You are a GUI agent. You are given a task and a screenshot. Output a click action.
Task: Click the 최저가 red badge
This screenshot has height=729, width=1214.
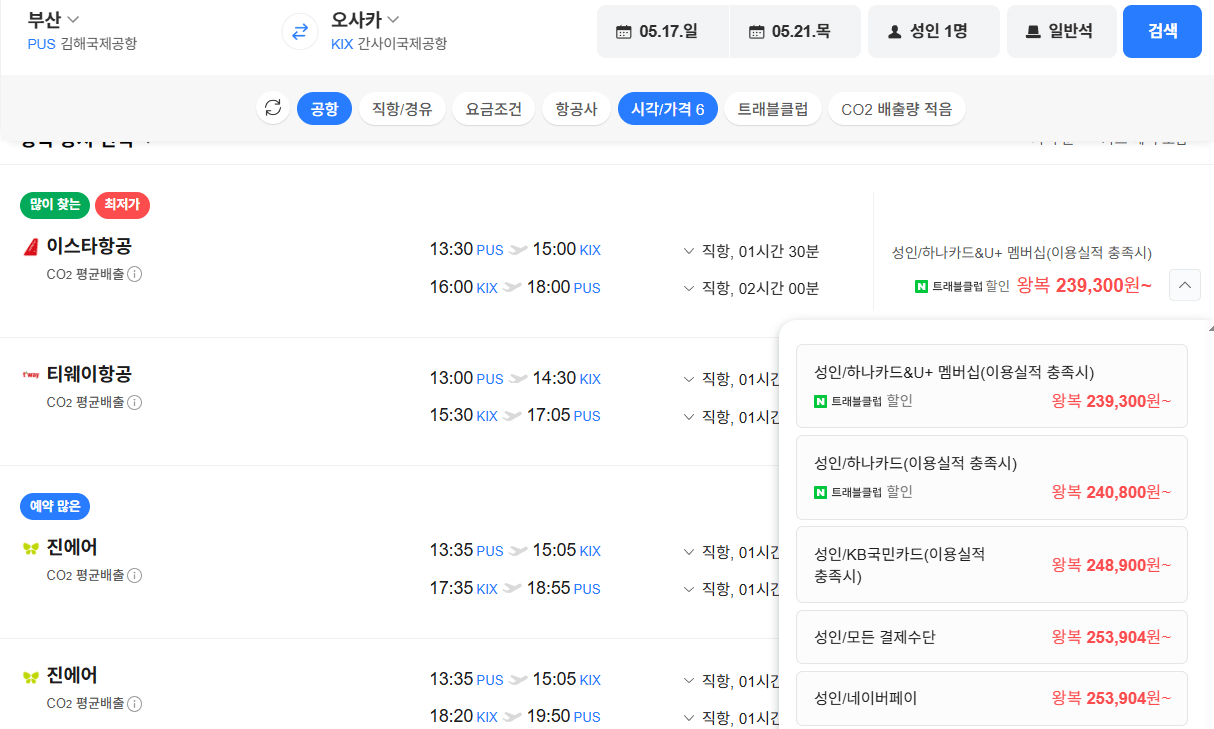click(122, 205)
